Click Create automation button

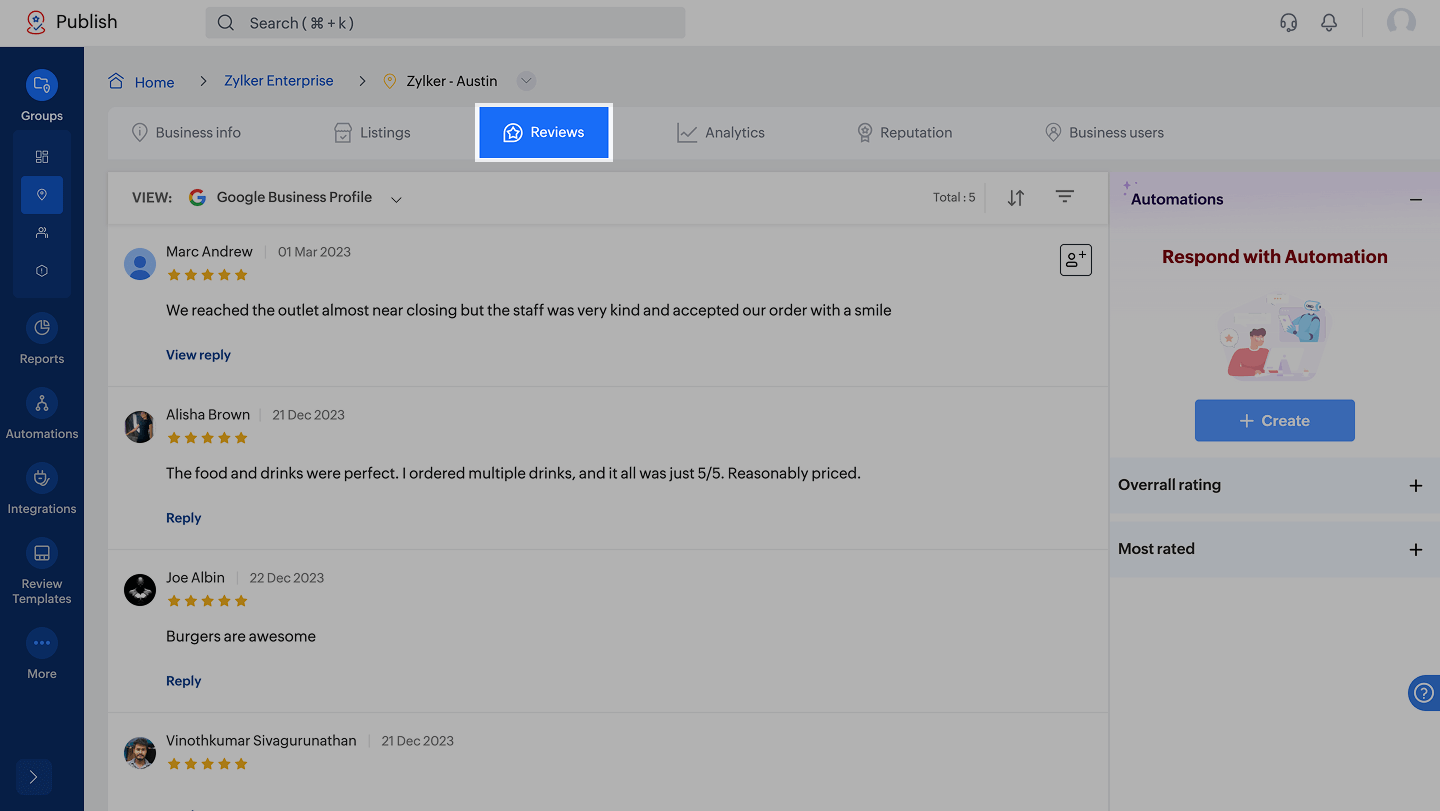[x=1275, y=421]
